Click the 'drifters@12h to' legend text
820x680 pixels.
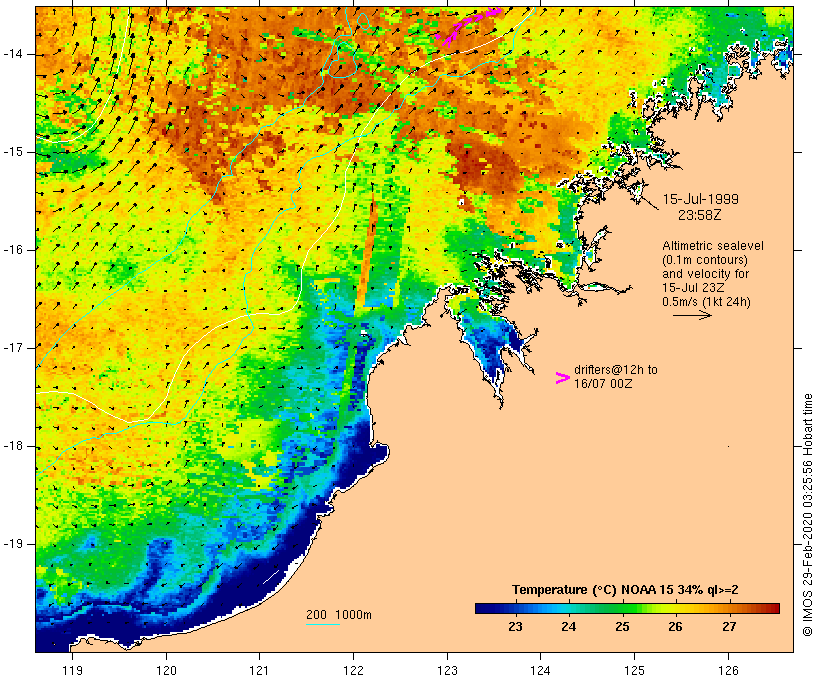616,370
